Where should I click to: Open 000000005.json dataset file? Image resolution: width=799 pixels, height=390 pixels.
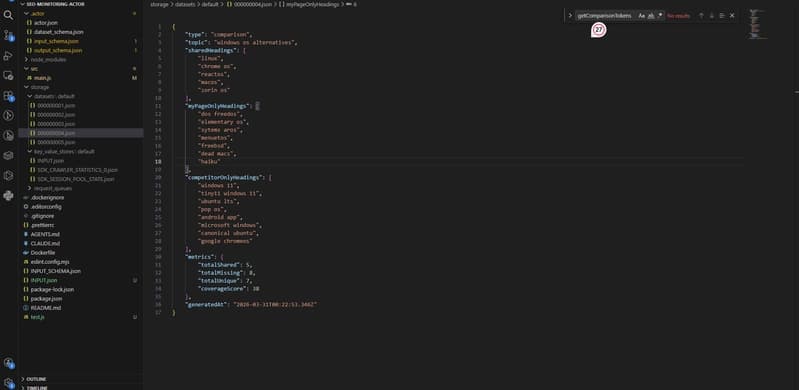coord(56,142)
